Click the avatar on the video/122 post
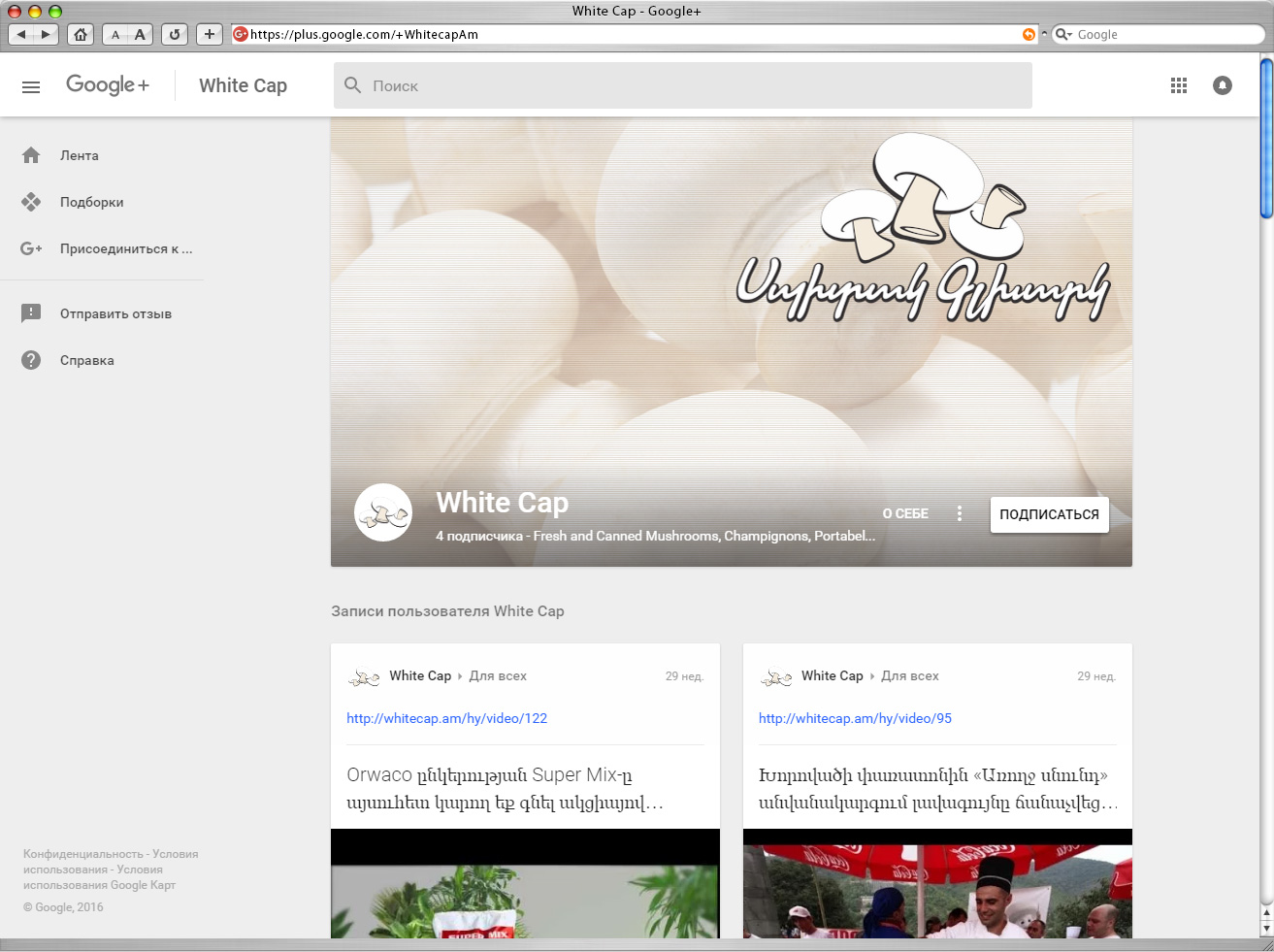This screenshot has width=1274, height=952. pyautogui.click(x=364, y=677)
